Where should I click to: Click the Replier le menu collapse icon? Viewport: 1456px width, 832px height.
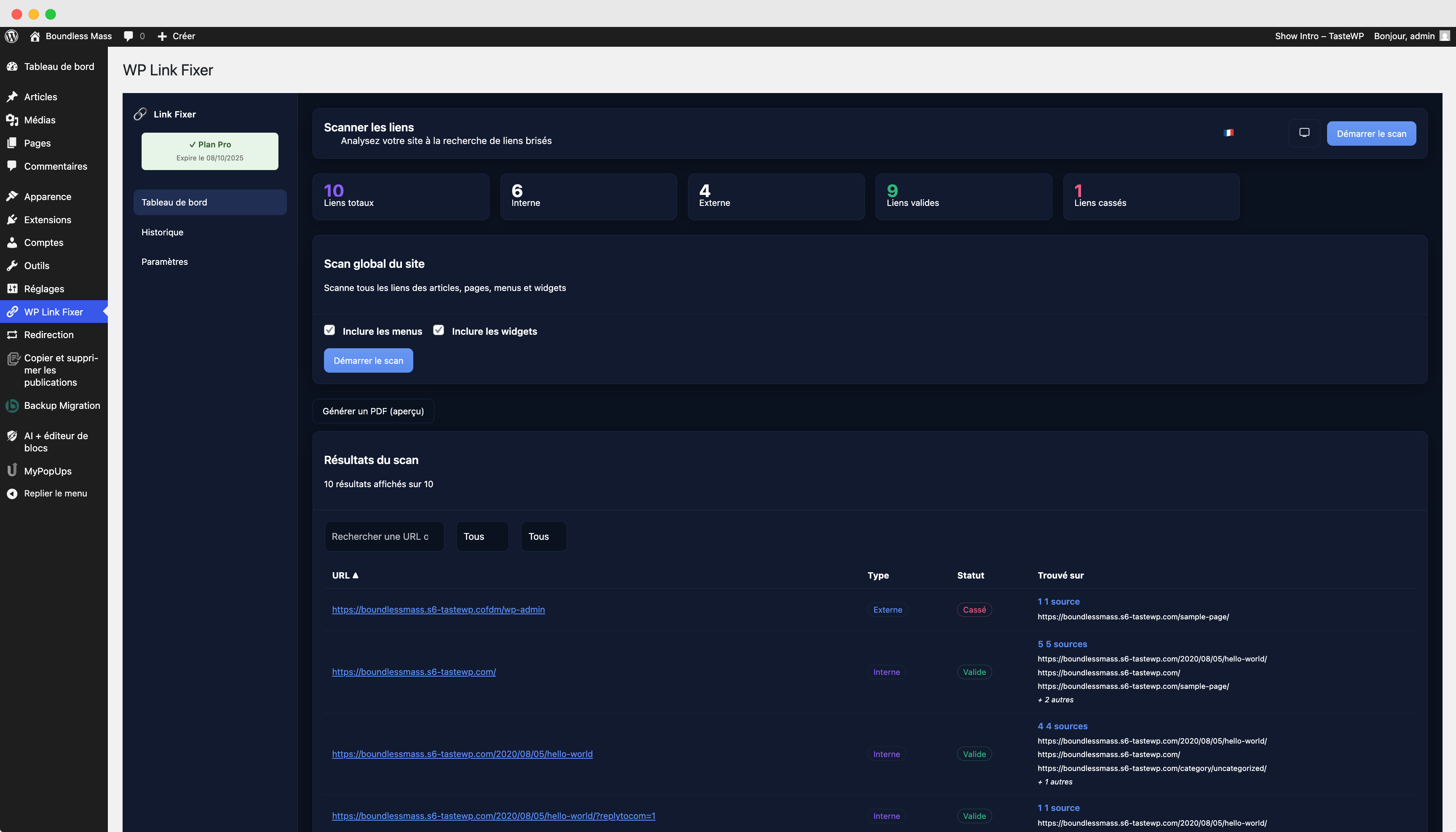[x=12, y=494]
